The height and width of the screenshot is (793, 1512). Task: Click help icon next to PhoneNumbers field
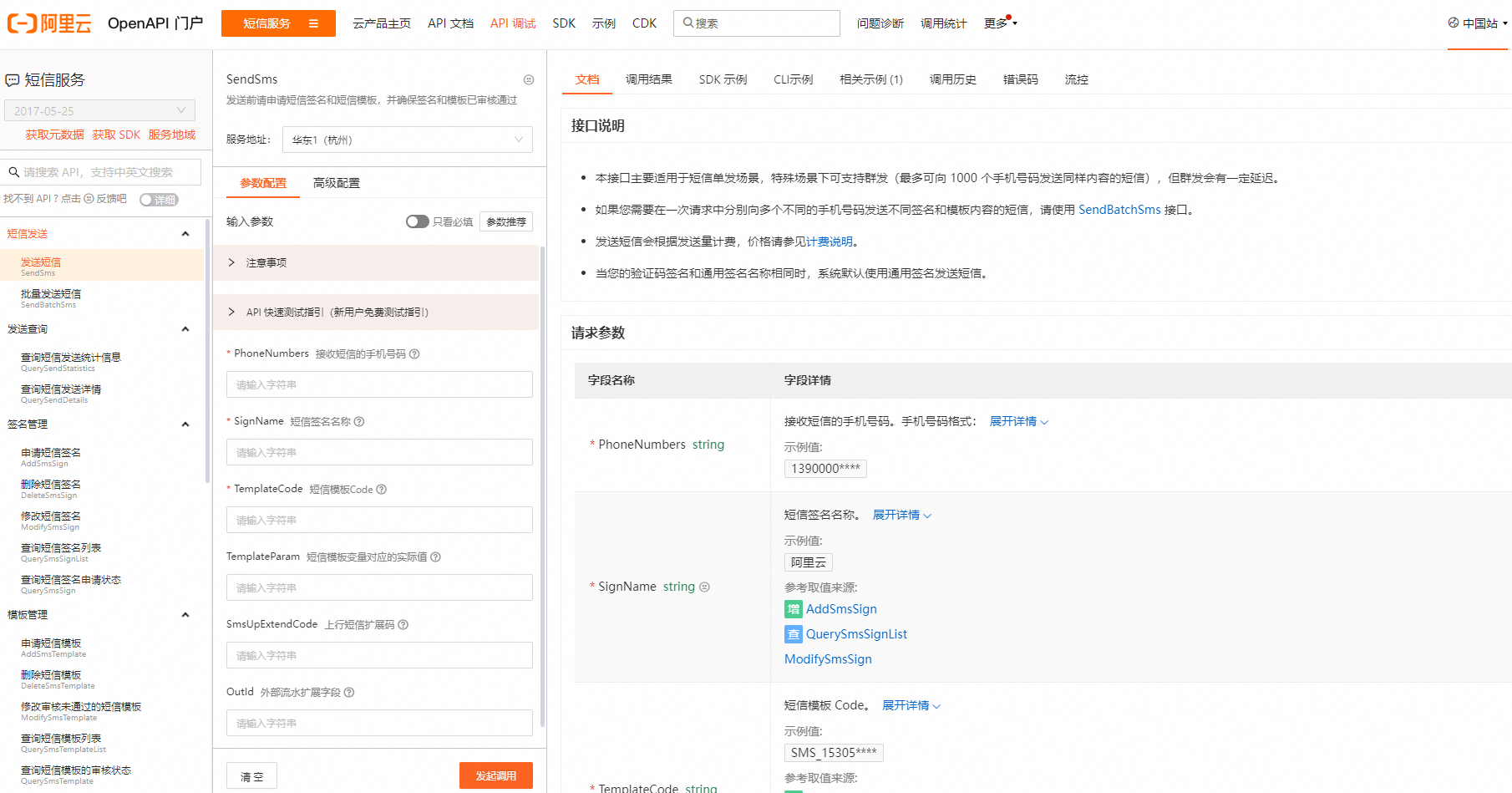(x=414, y=354)
